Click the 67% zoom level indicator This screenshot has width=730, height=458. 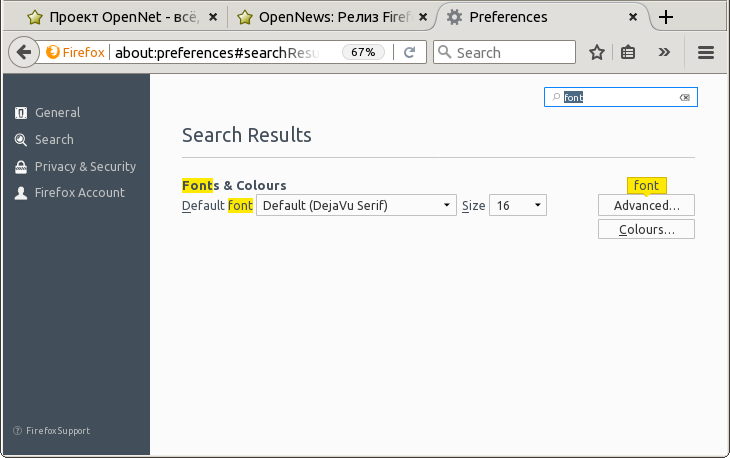click(x=363, y=52)
